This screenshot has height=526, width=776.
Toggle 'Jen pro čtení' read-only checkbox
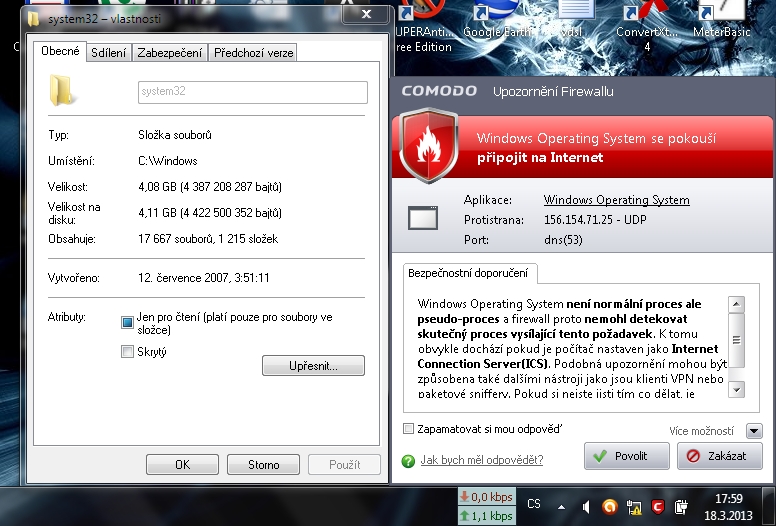click(127, 323)
